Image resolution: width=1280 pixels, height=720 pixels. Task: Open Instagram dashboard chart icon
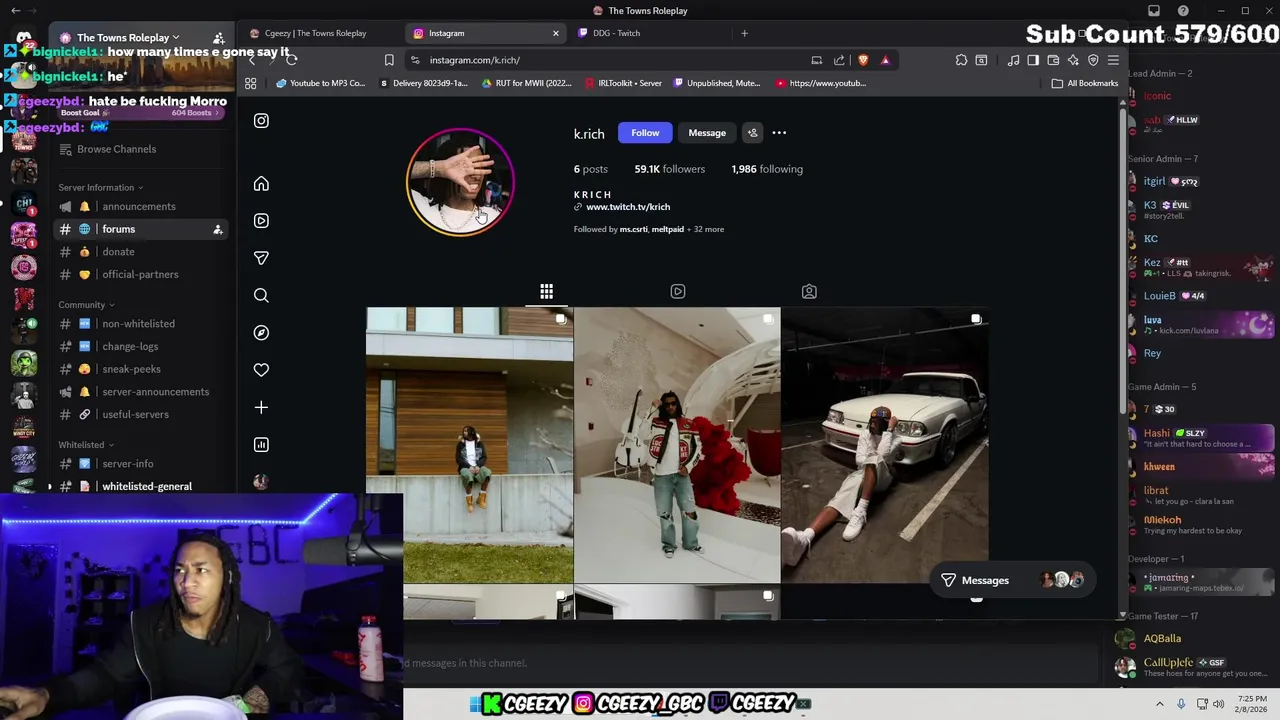261,445
